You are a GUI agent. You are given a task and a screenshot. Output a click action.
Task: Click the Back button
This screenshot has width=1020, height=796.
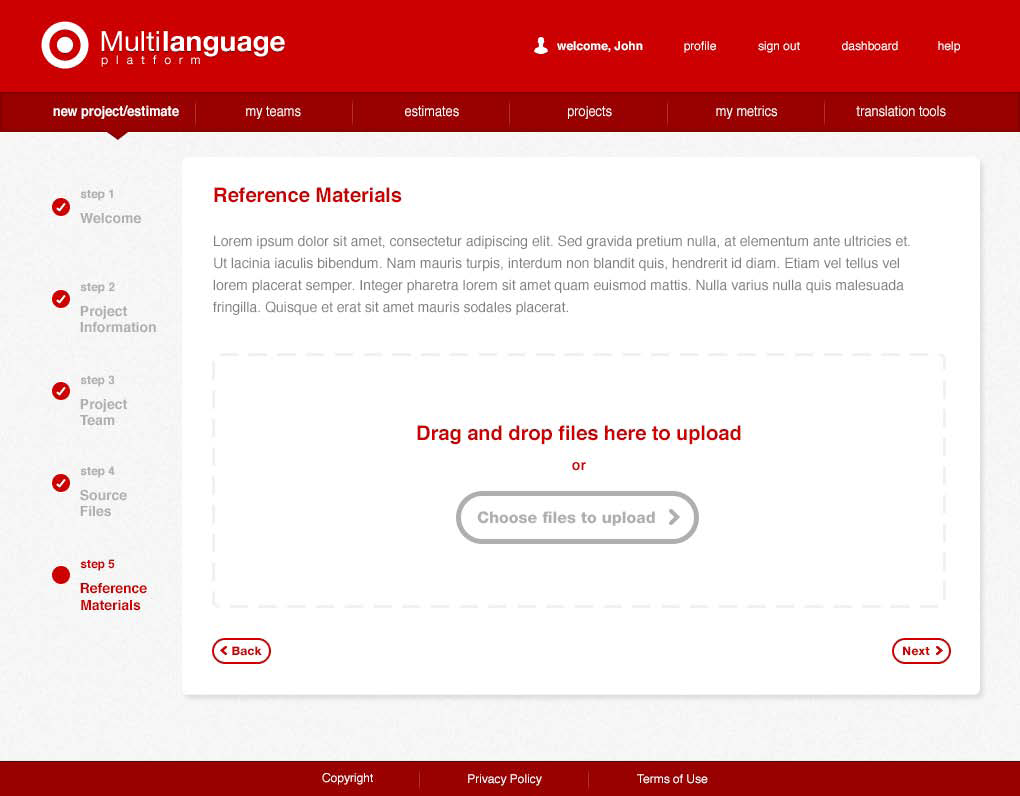241,651
